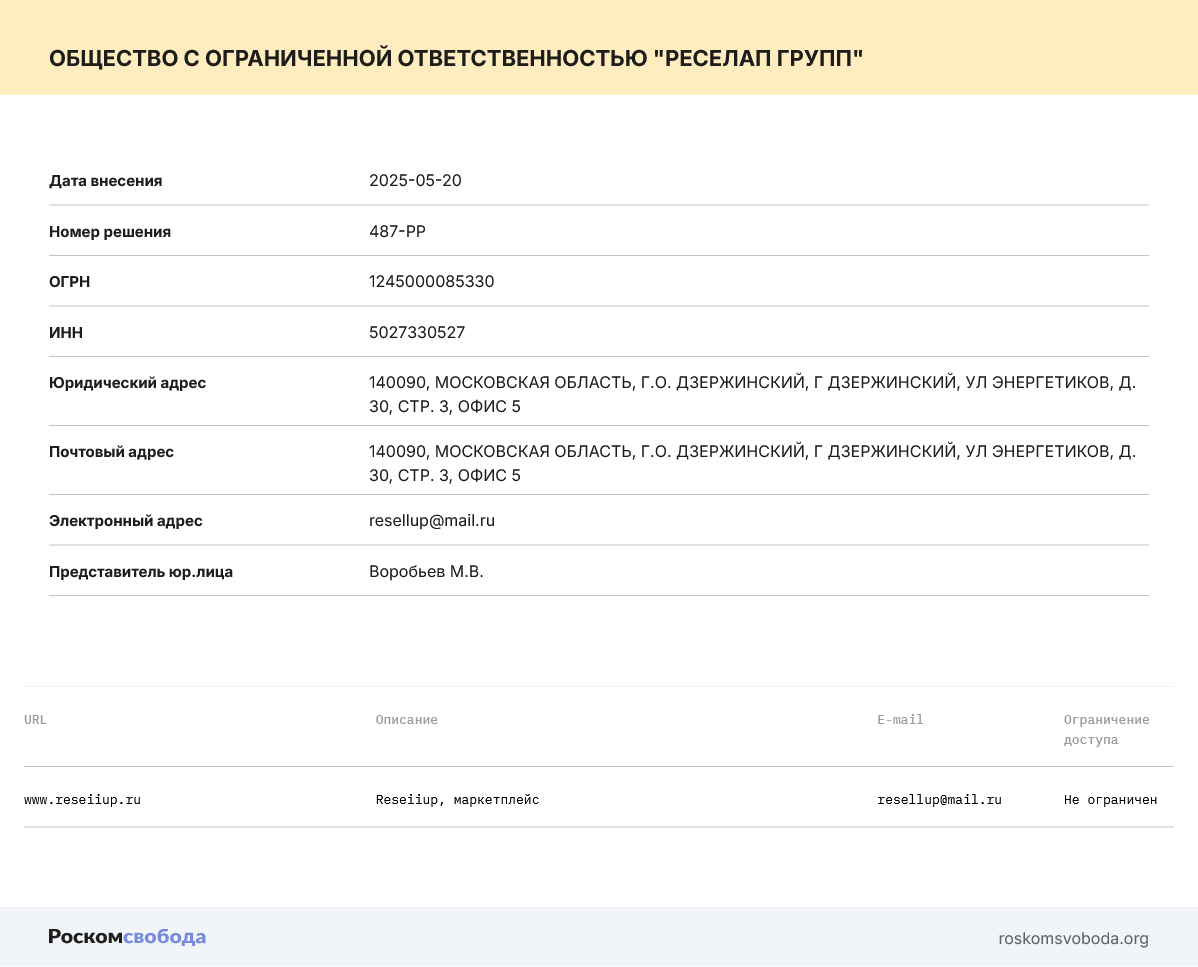The image size is (1198, 967).
Task: Click the Ограничение доступа column header
Action: [1106, 729]
